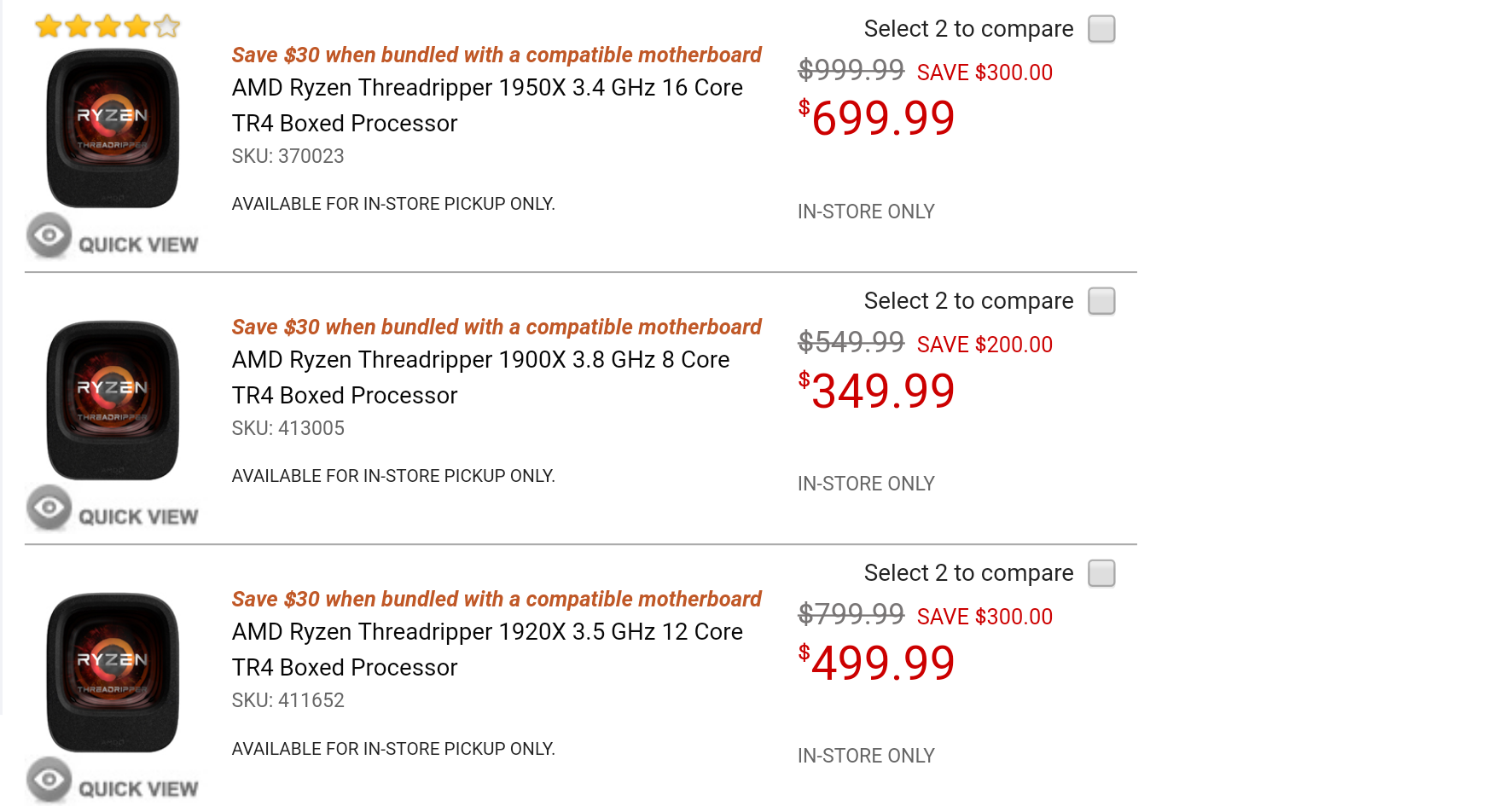Screen dimensions: 1487x812
Task: Click the bundle savings offer above the 1920X
Action: pyautogui.click(x=497, y=600)
